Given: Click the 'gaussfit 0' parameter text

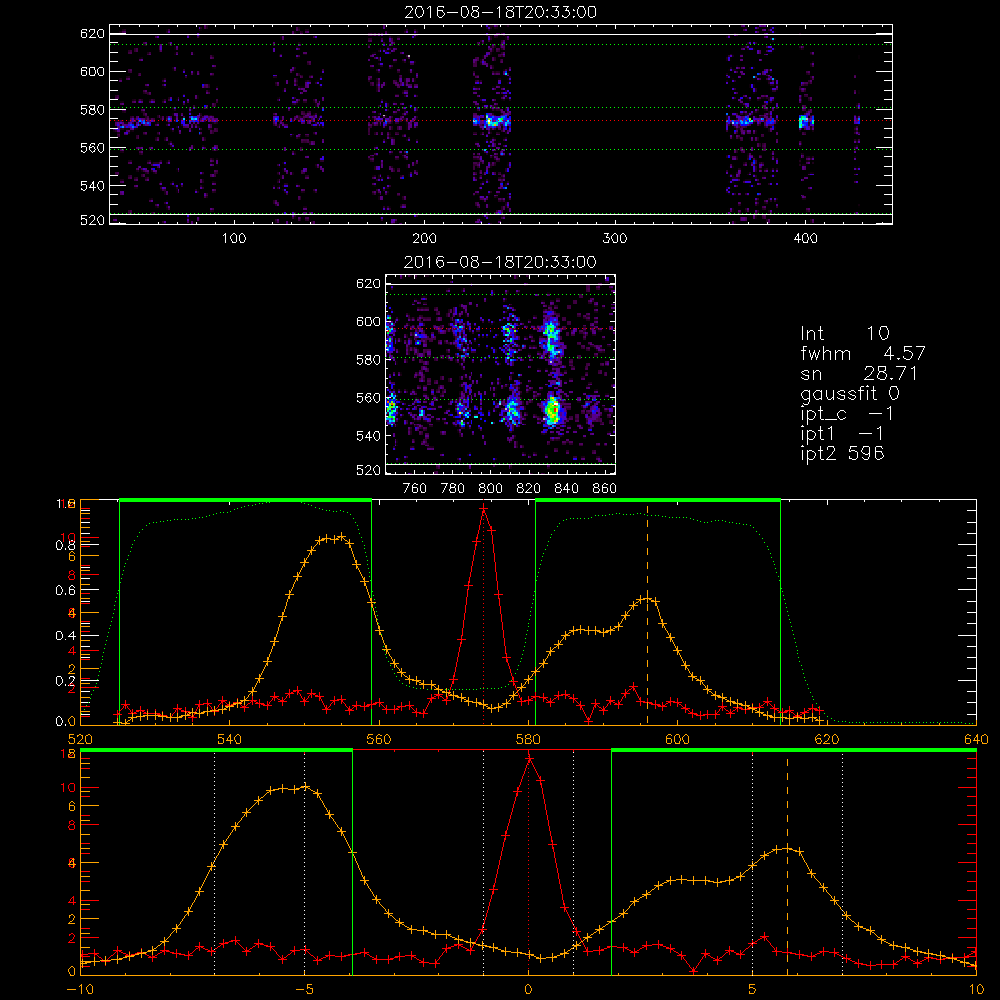Looking at the screenshot, I should [x=849, y=393].
